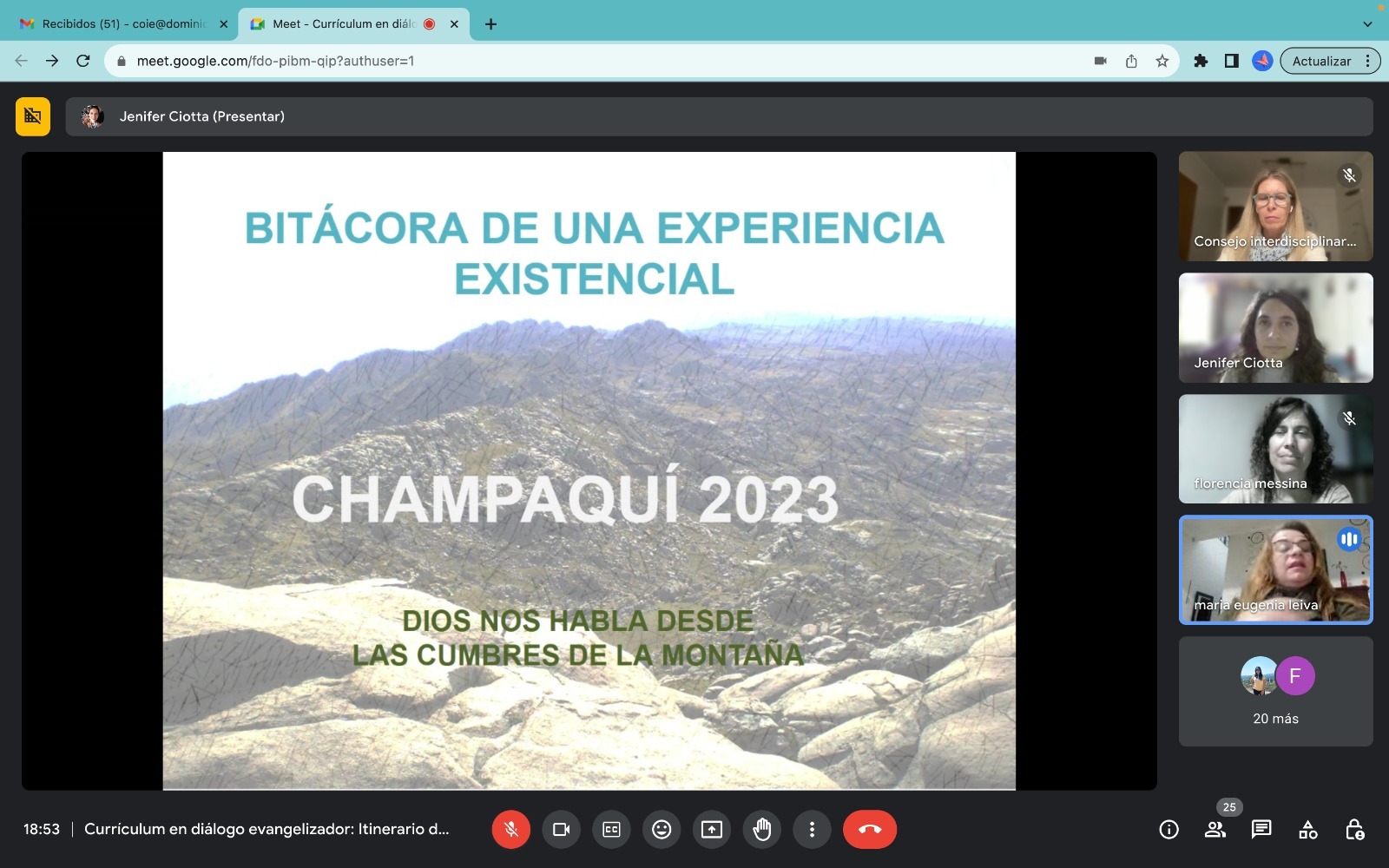Open meeting details info icon
This screenshot has height=868, width=1389.
tap(1169, 830)
